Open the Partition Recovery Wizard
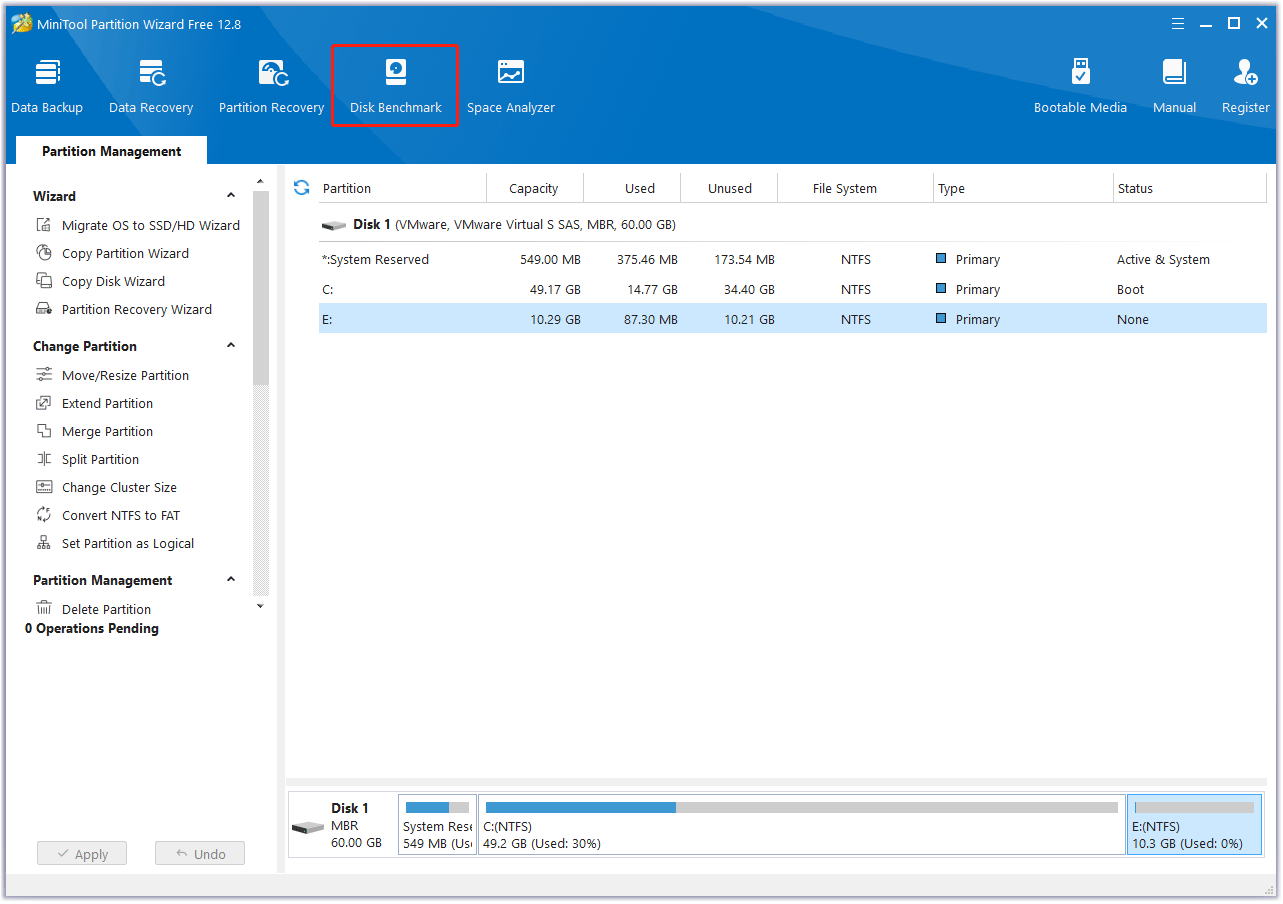 coord(124,309)
